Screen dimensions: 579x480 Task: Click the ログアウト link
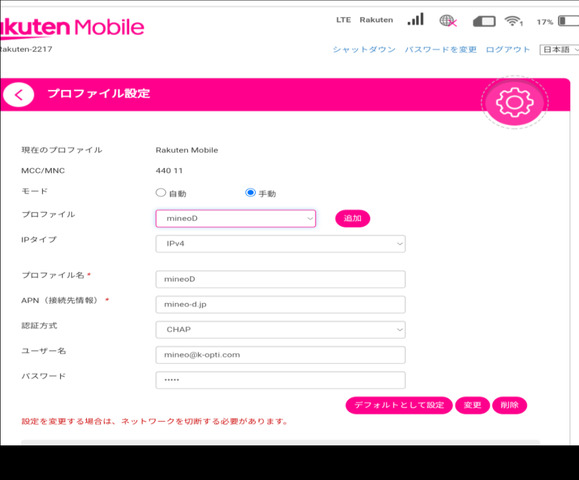pyautogui.click(x=508, y=49)
